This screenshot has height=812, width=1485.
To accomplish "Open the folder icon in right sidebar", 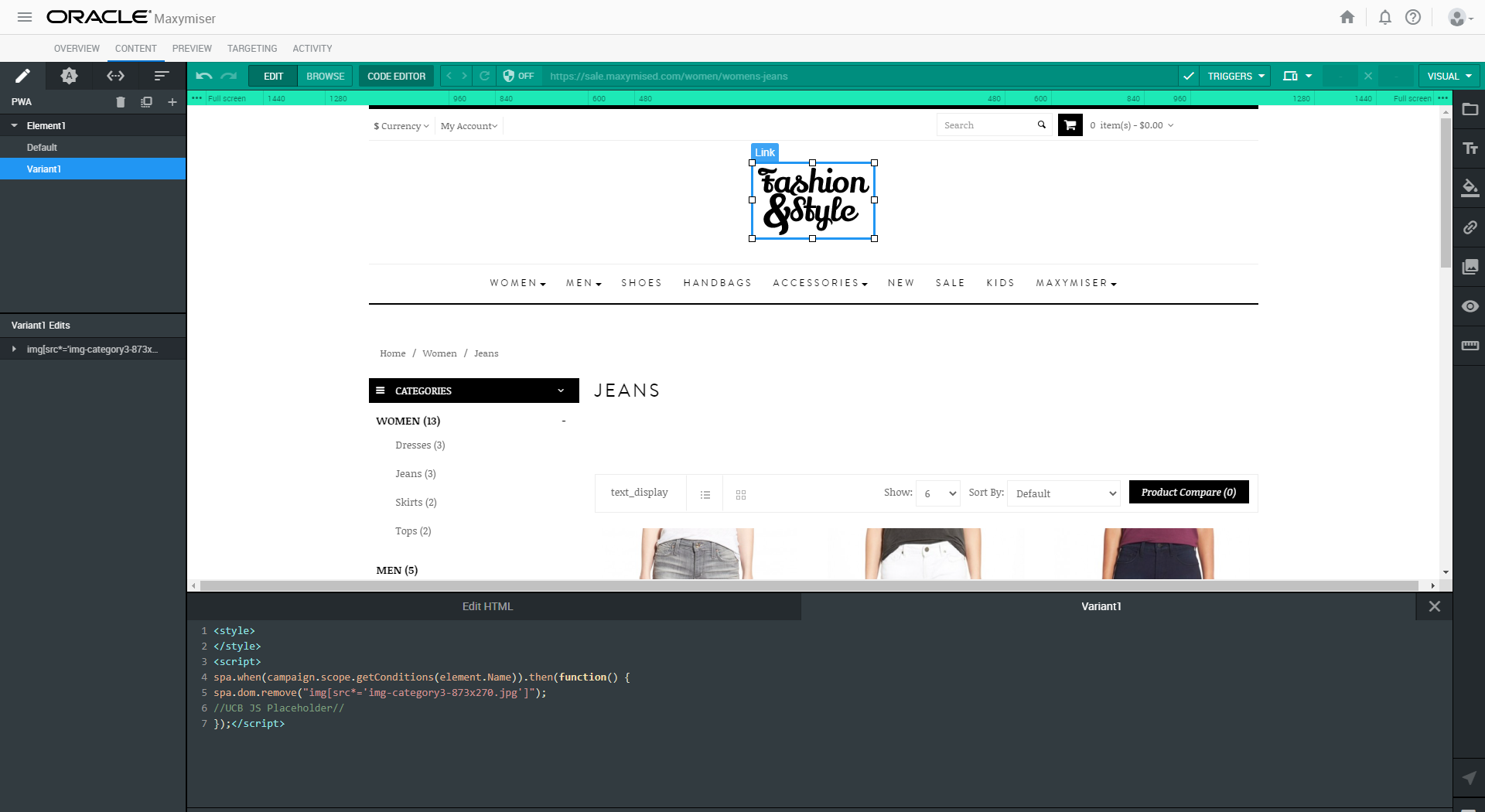I will point(1470,110).
